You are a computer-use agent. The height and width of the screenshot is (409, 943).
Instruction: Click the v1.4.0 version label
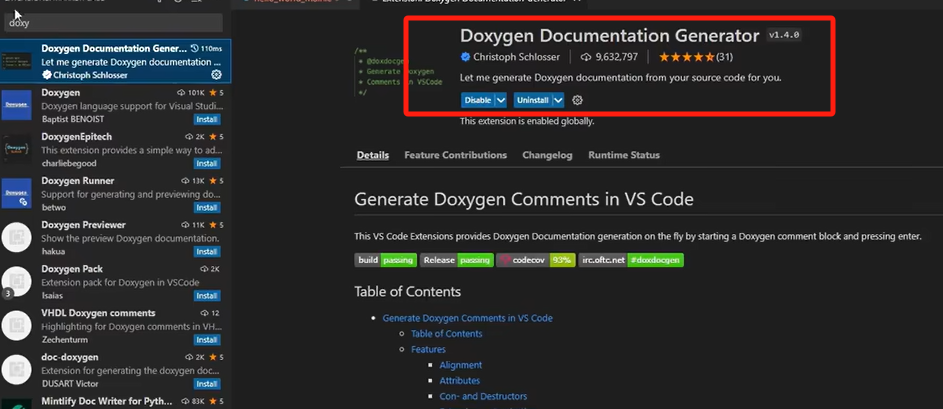[x=784, y=35]
